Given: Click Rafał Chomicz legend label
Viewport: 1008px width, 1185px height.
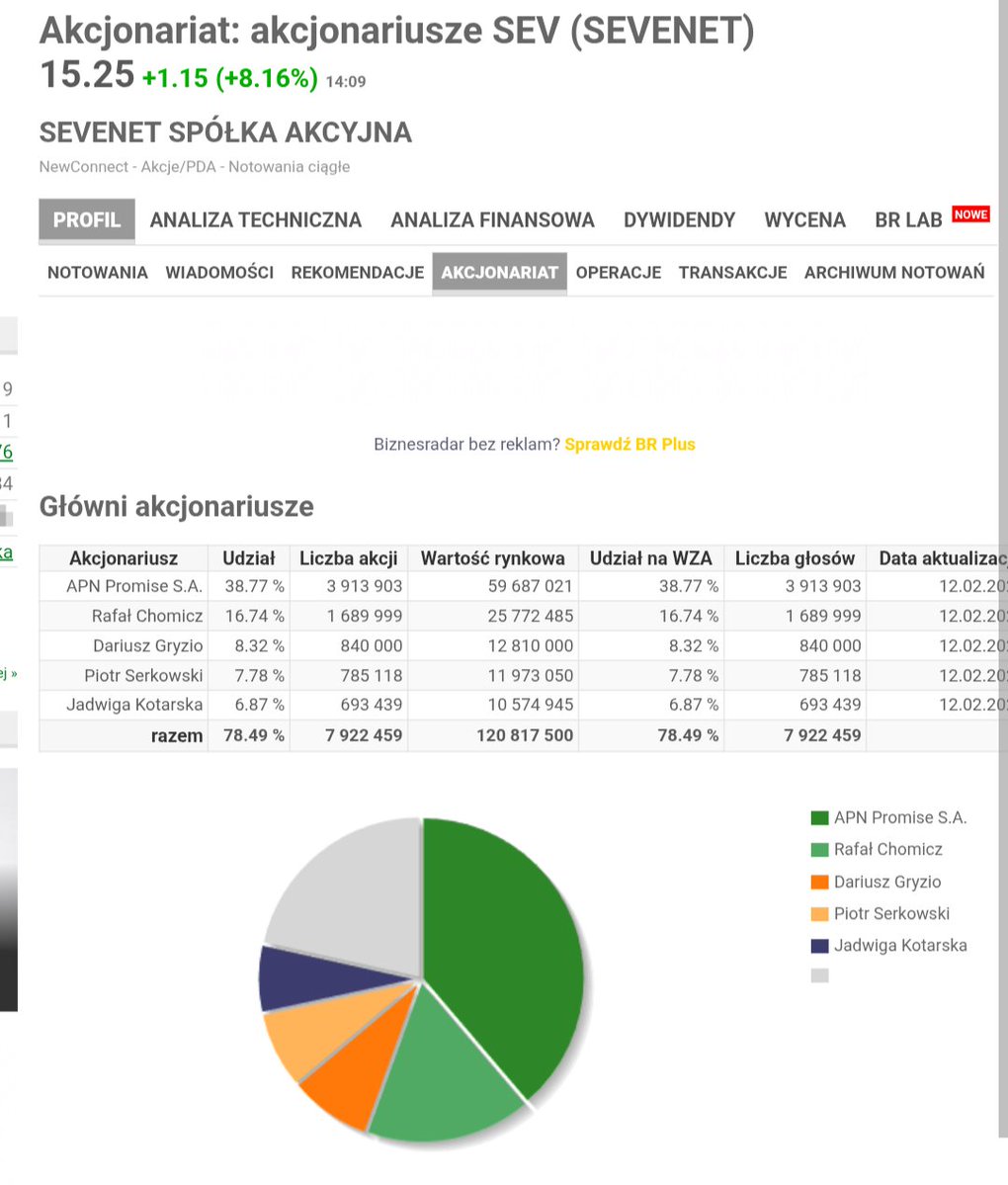Looking at the screenshot, I should pos(887,849).
